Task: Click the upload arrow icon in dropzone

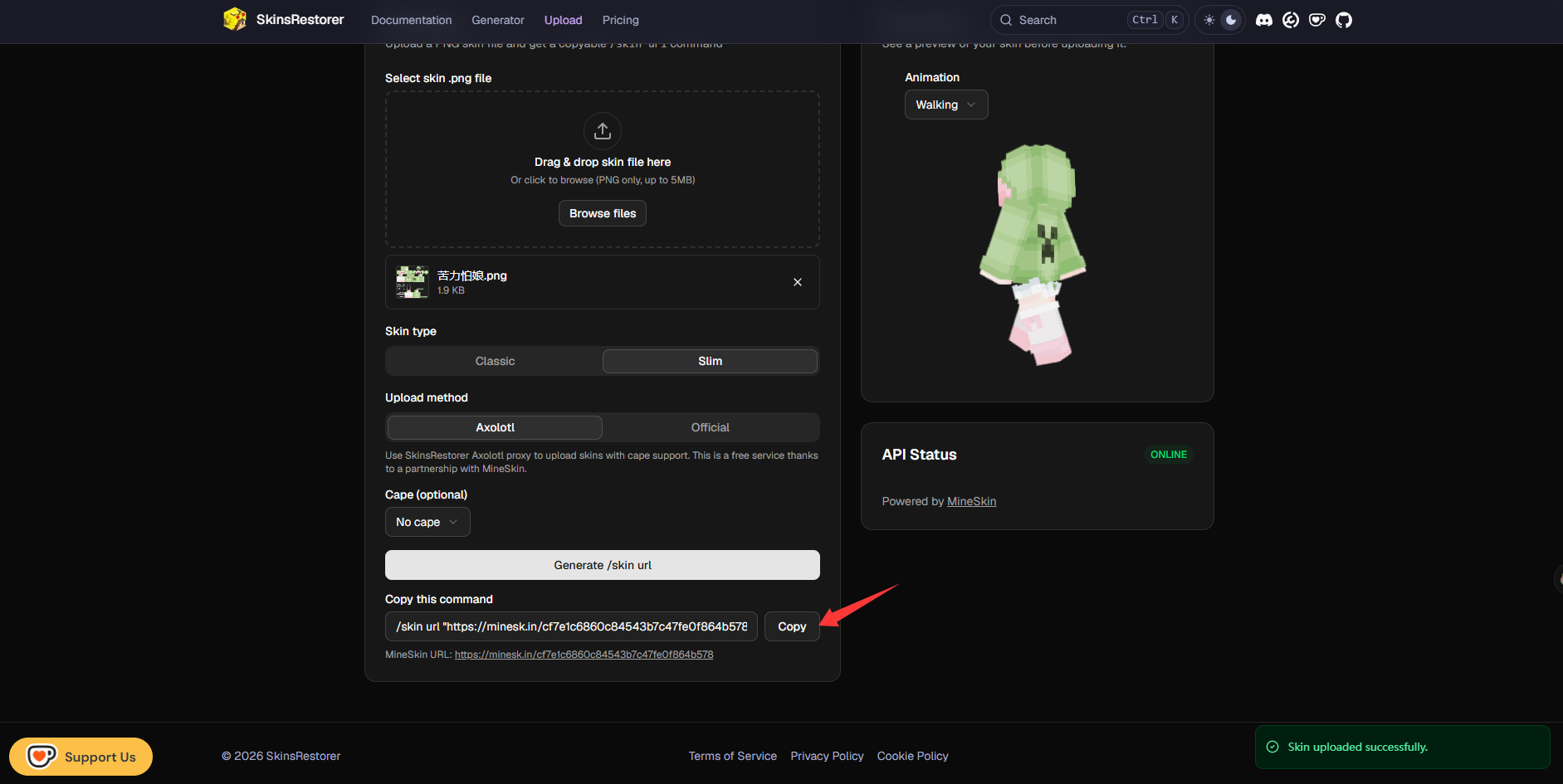Action: click(x=603, y=131)
